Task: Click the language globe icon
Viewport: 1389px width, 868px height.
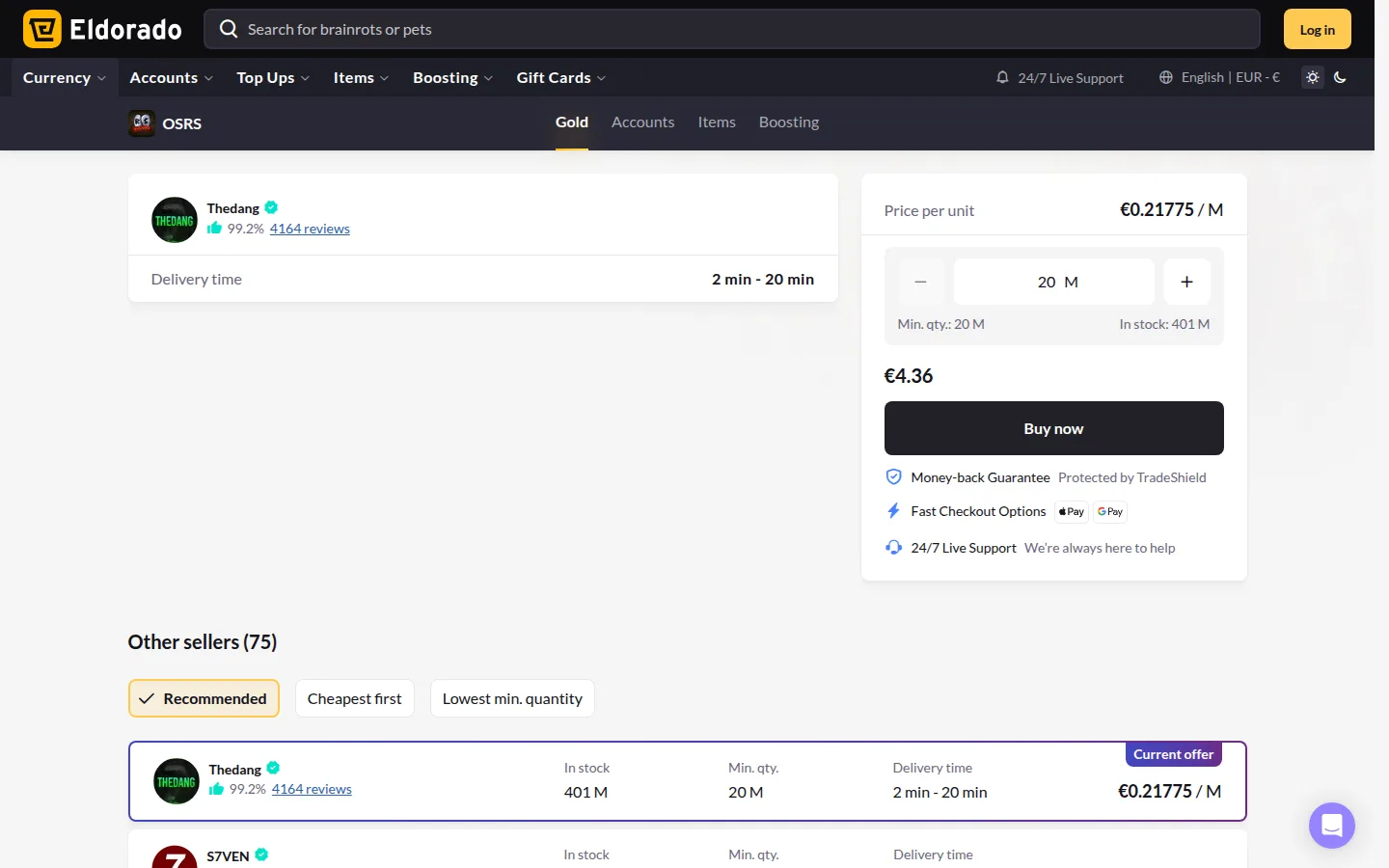Action: (x=1166, y=77)
